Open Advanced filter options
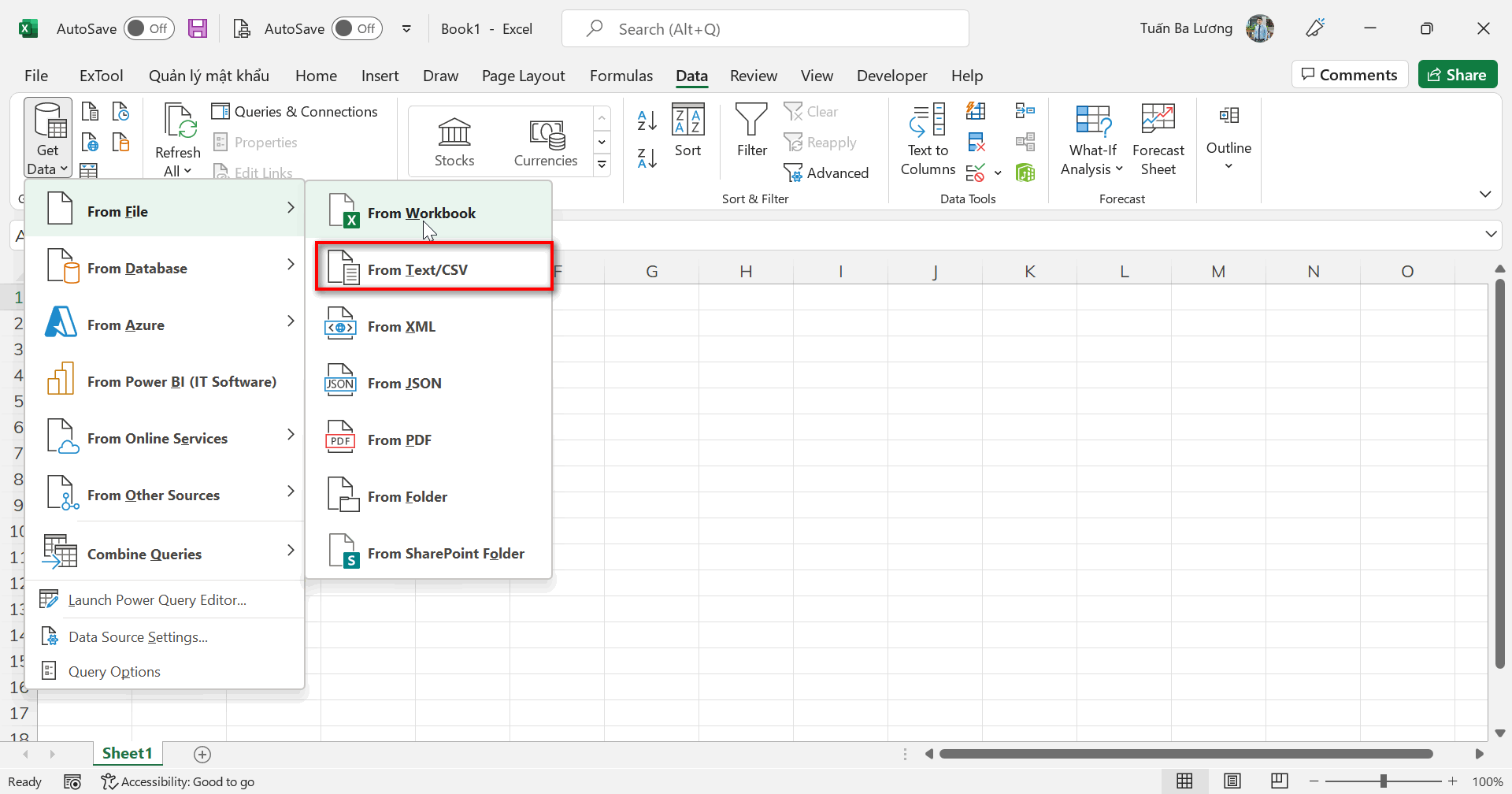The width and height of the screenshot is (1512, 794). [x=826, y=173]
